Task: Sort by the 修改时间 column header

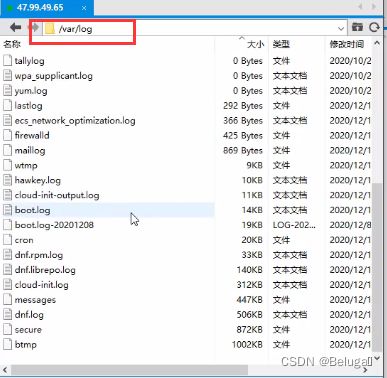Action: tap(347, 44)
